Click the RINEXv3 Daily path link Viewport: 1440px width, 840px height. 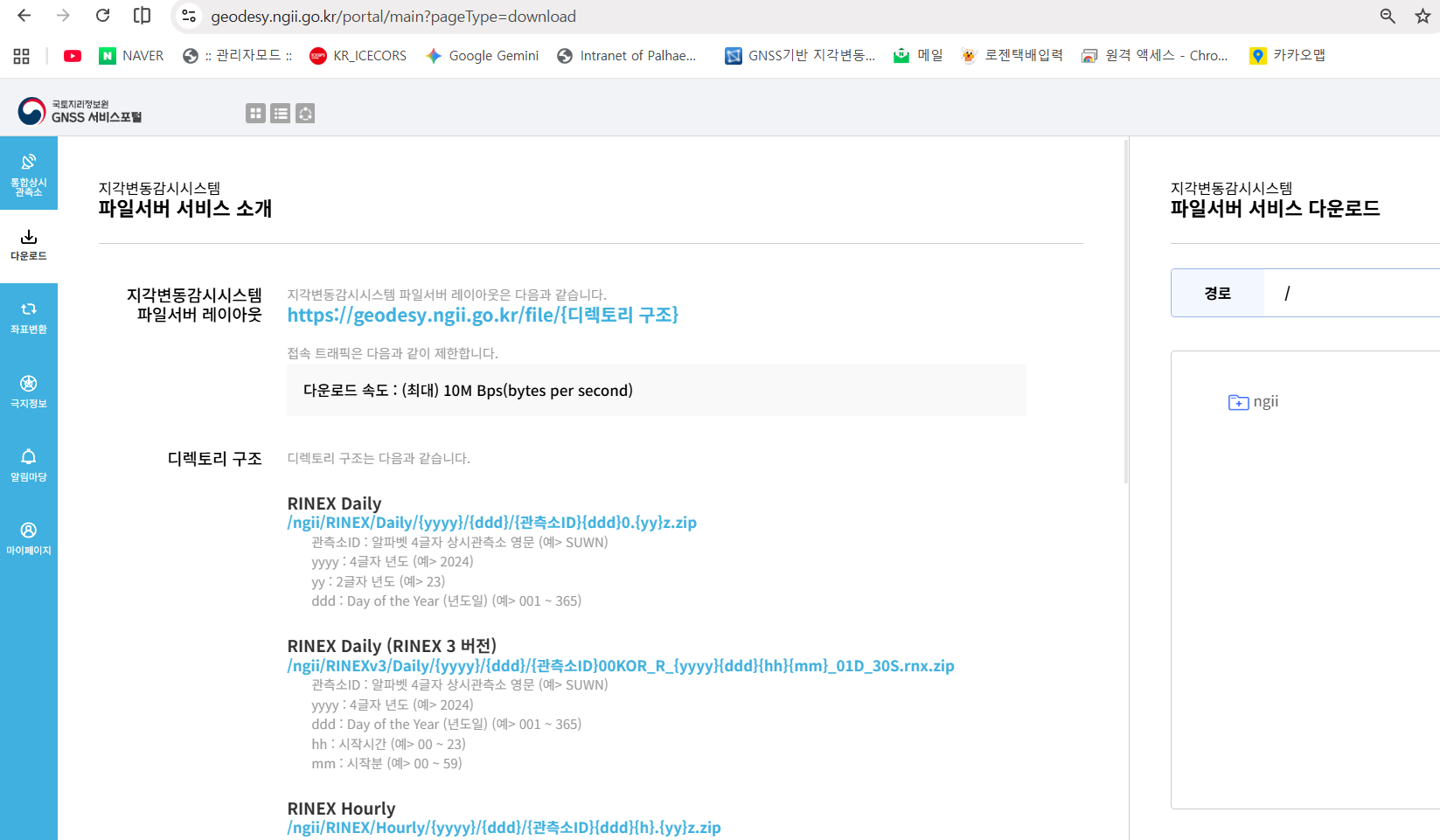pyautogui.click(x=620, y=666)
